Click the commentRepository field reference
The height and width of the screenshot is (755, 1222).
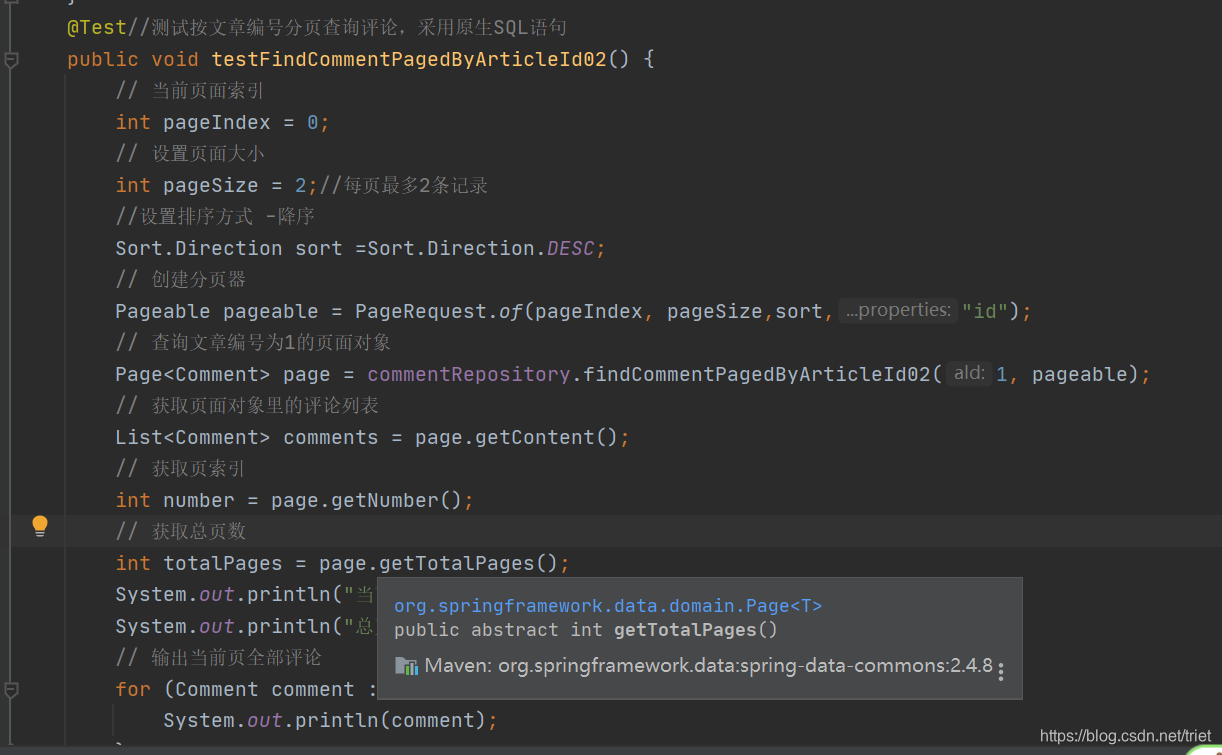(x=469, y=374)
